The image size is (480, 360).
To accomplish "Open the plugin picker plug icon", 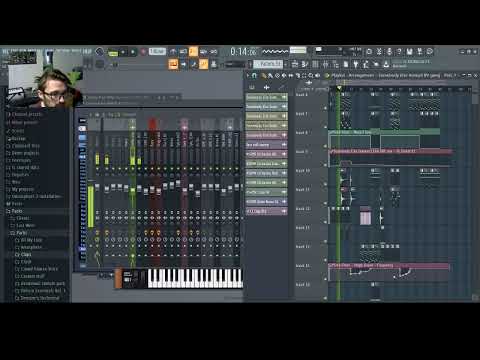I will pos(356,64).
